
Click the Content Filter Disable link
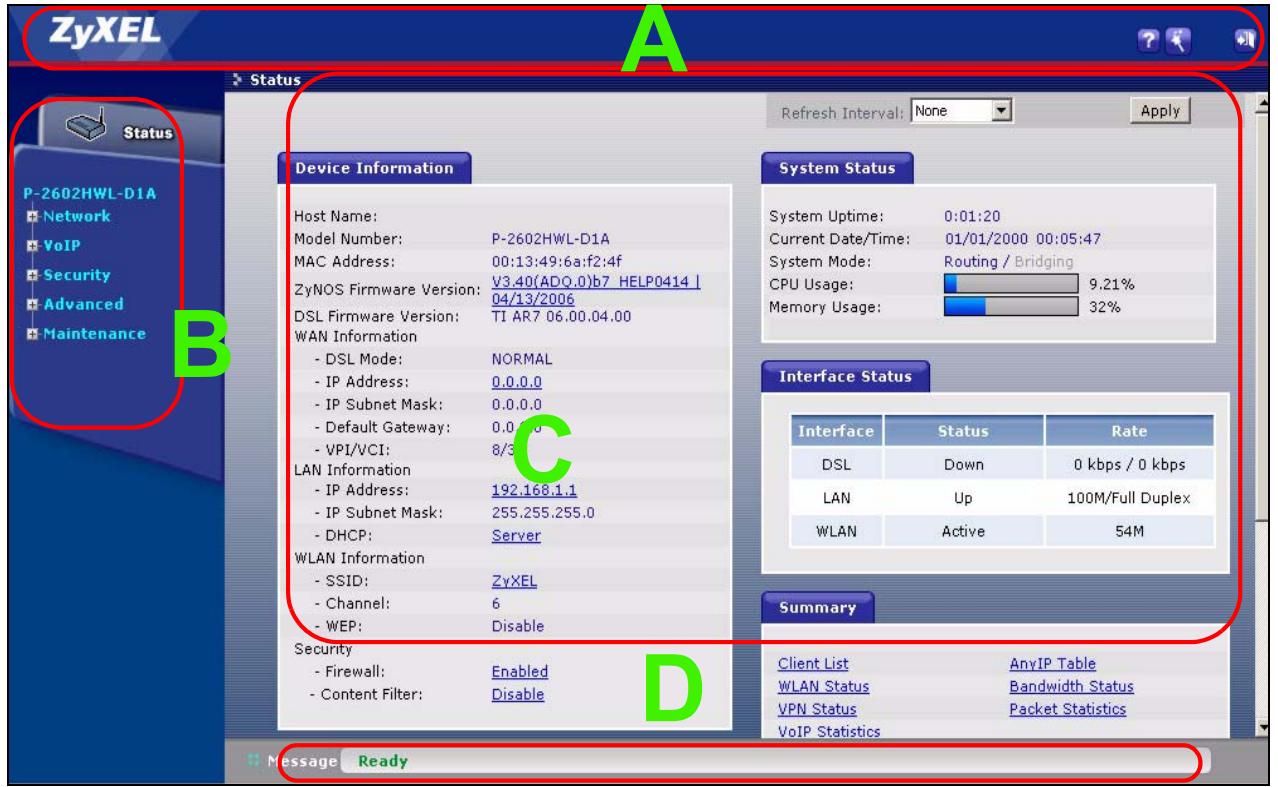point(518,694)
